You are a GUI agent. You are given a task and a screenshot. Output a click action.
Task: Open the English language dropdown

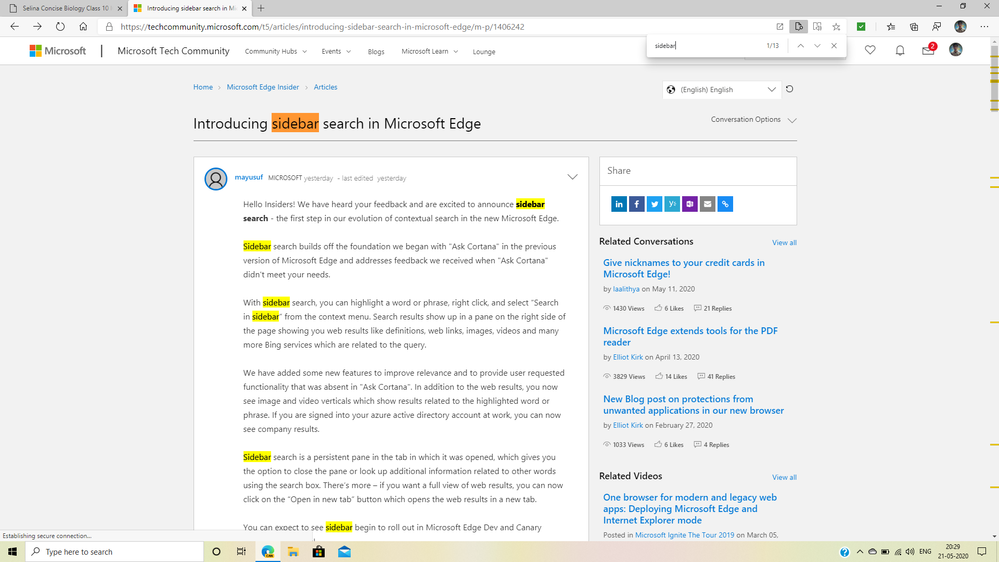click(721, 90)
